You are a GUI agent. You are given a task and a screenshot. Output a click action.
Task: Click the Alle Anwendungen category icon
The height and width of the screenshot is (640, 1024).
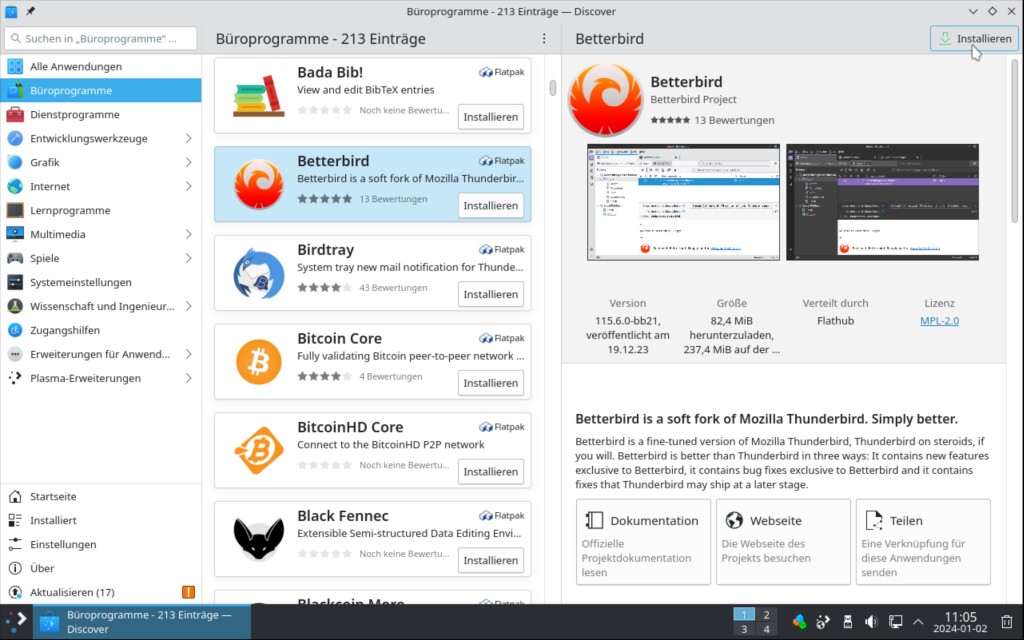click(x=14, y=67)
